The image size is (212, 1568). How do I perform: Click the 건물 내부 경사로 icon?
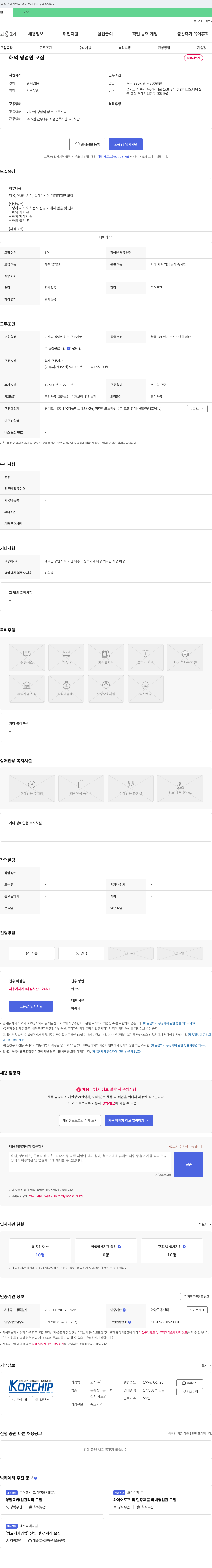click(180, 788)
